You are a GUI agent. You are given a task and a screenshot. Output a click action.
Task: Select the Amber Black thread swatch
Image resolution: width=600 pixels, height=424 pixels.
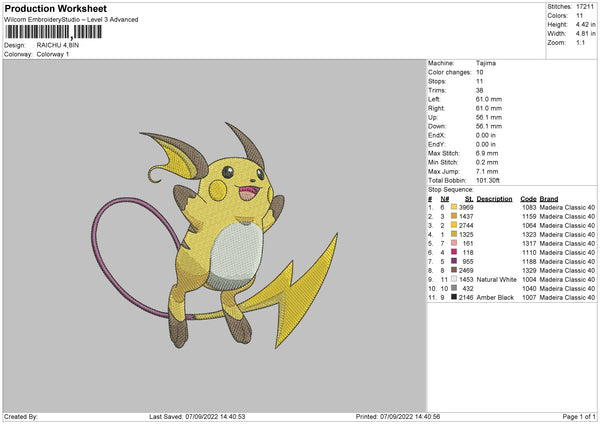454,297
